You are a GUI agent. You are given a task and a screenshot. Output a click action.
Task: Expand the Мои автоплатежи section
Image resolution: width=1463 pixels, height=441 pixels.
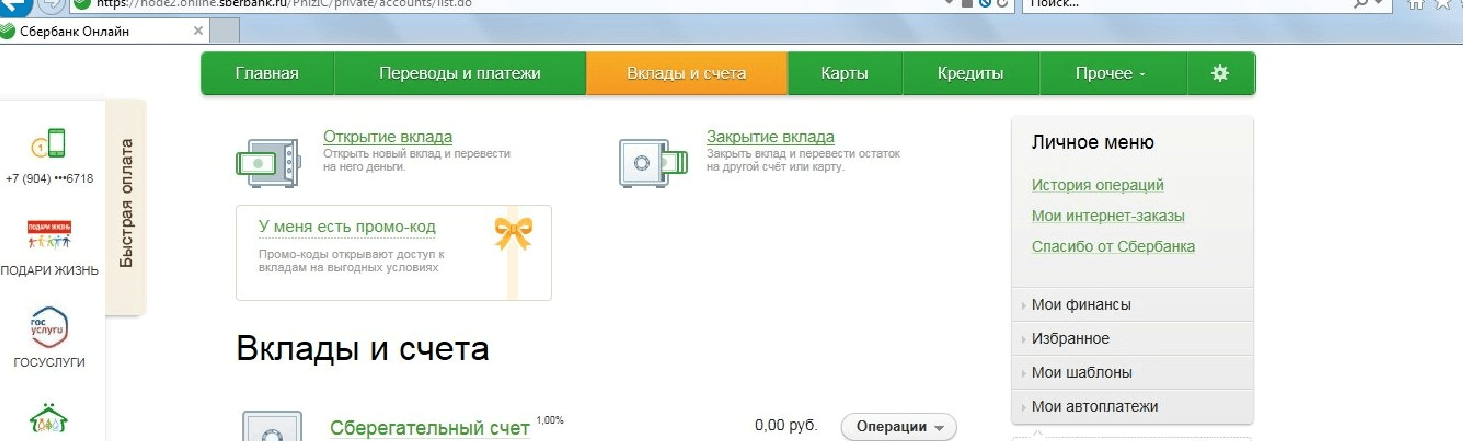(x=1132, y=407)
